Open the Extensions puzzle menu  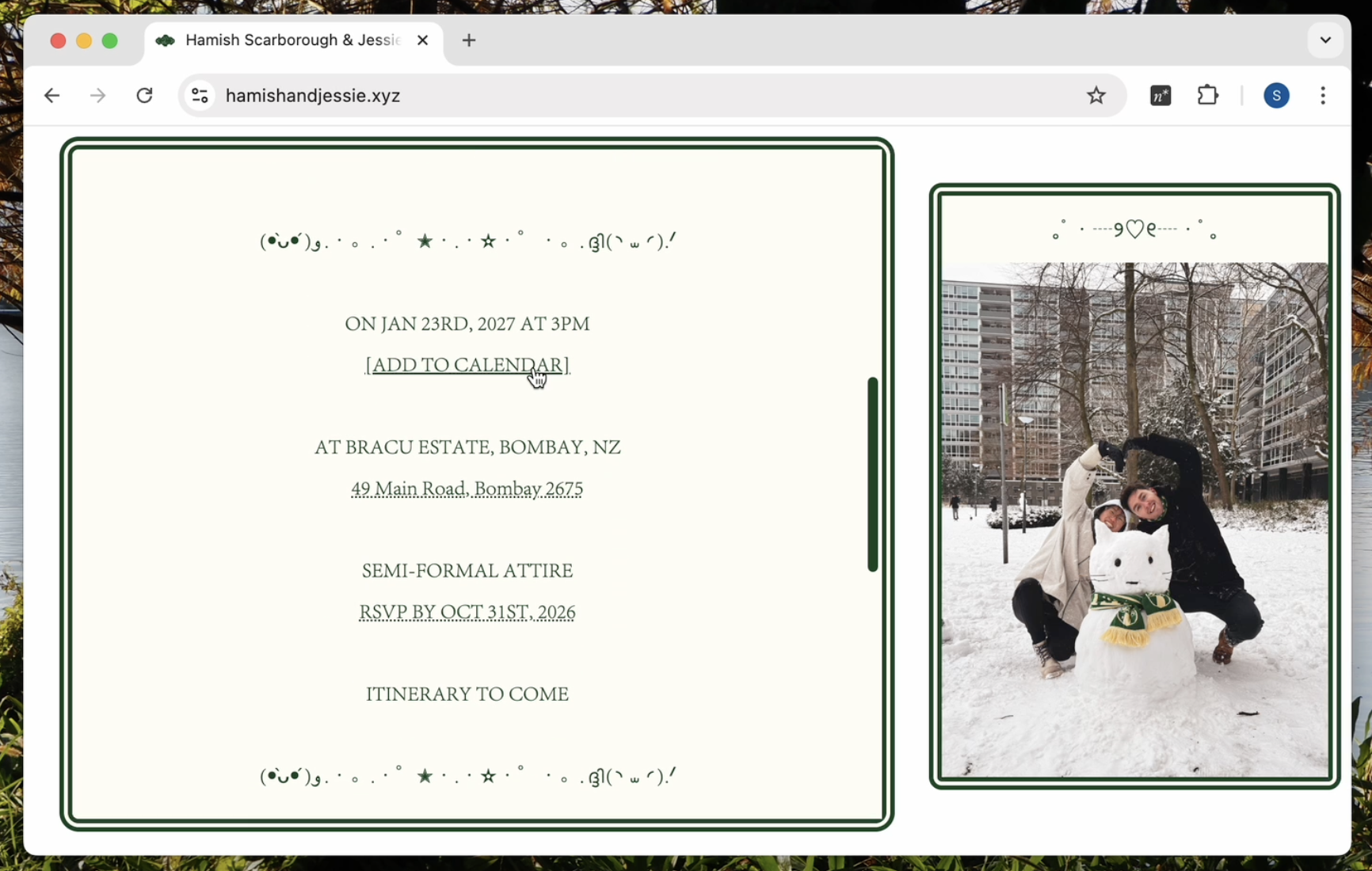tap(1207, 96)
